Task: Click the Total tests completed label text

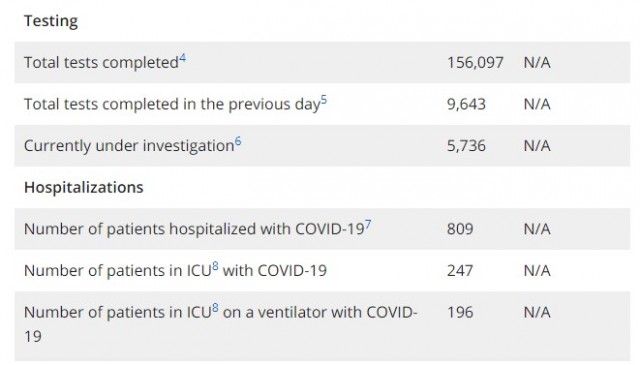Action: coord(101,63)
